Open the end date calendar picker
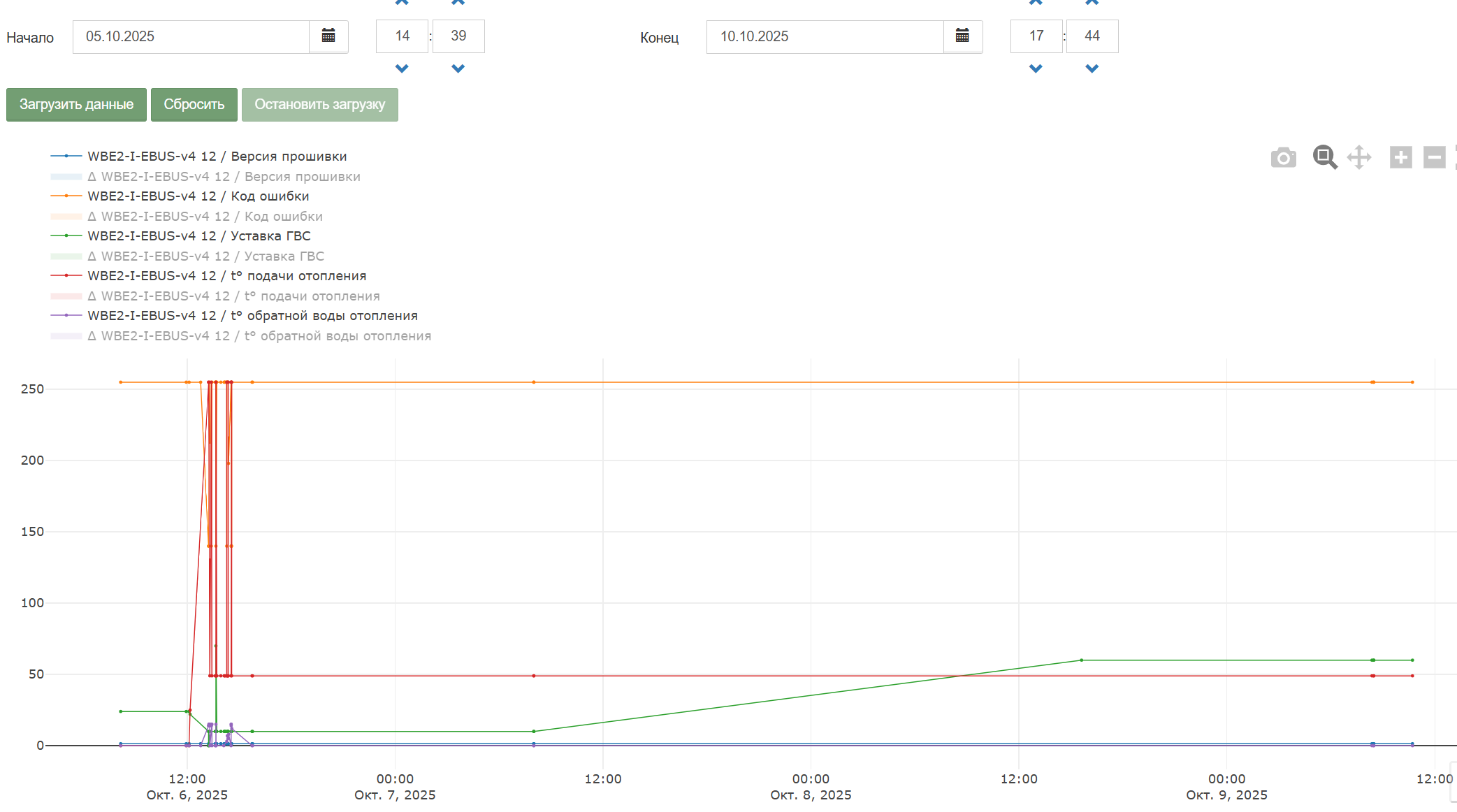 (962, 36)
